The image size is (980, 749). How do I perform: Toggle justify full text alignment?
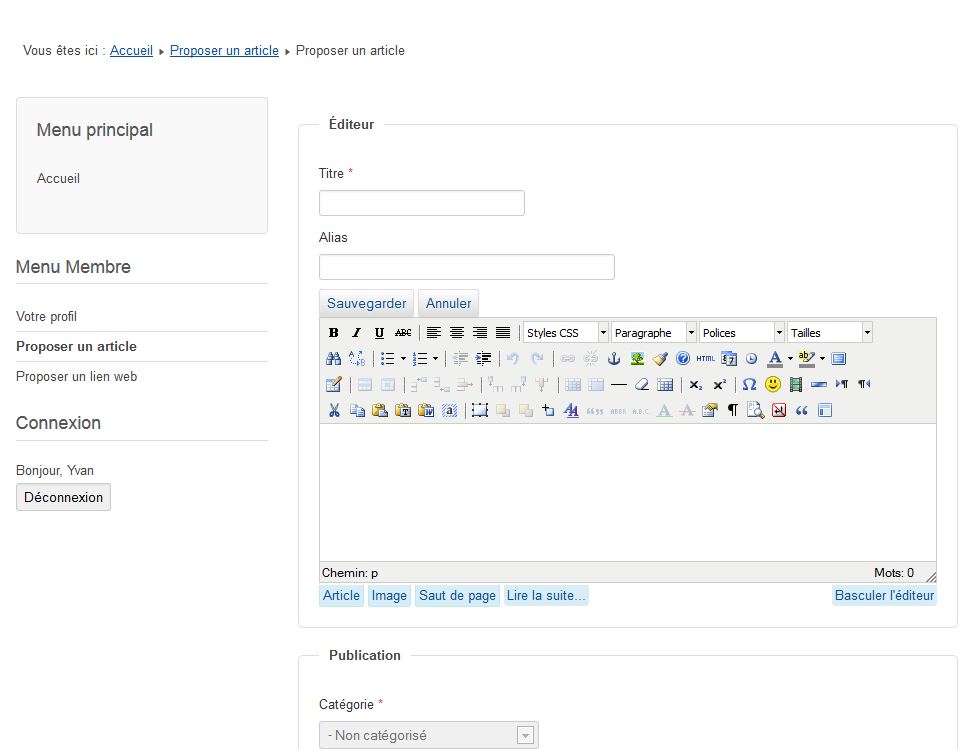(503, 333)
